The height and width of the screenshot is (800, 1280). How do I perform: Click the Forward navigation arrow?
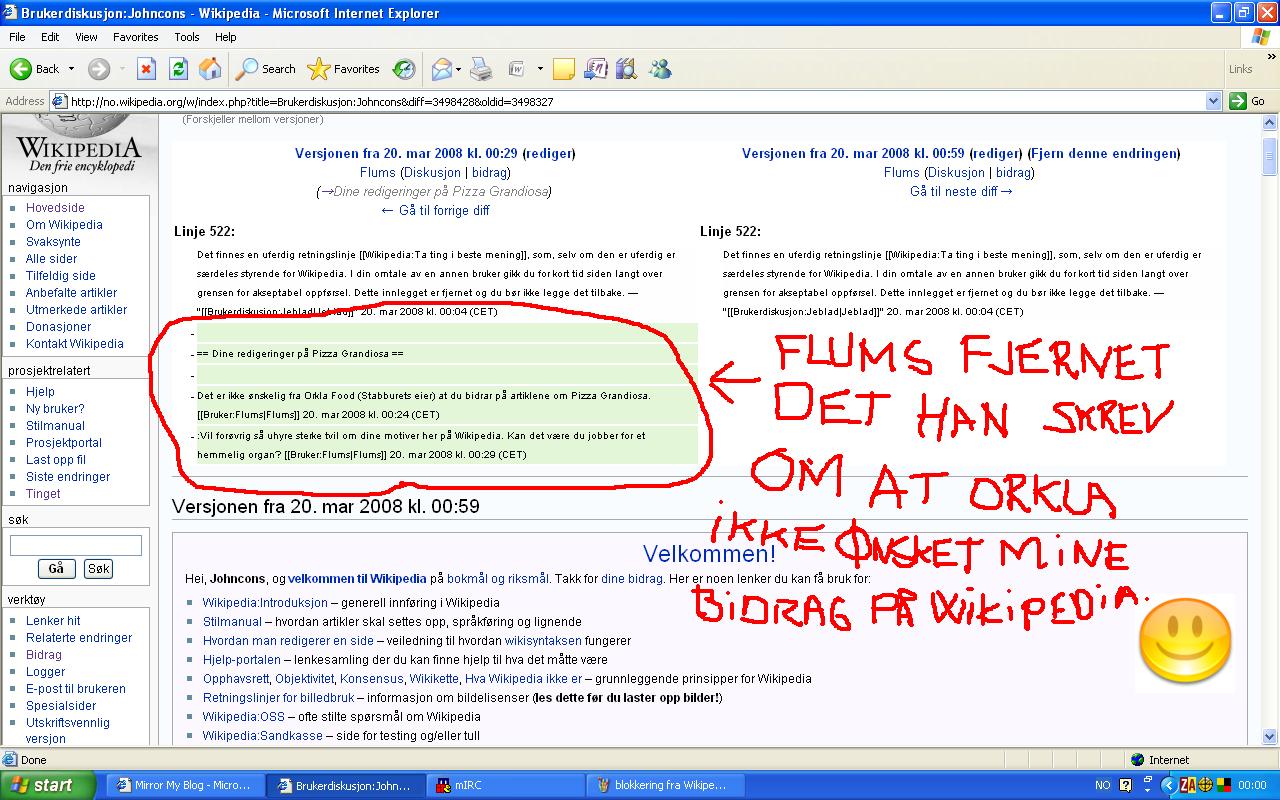coord(98,69)
